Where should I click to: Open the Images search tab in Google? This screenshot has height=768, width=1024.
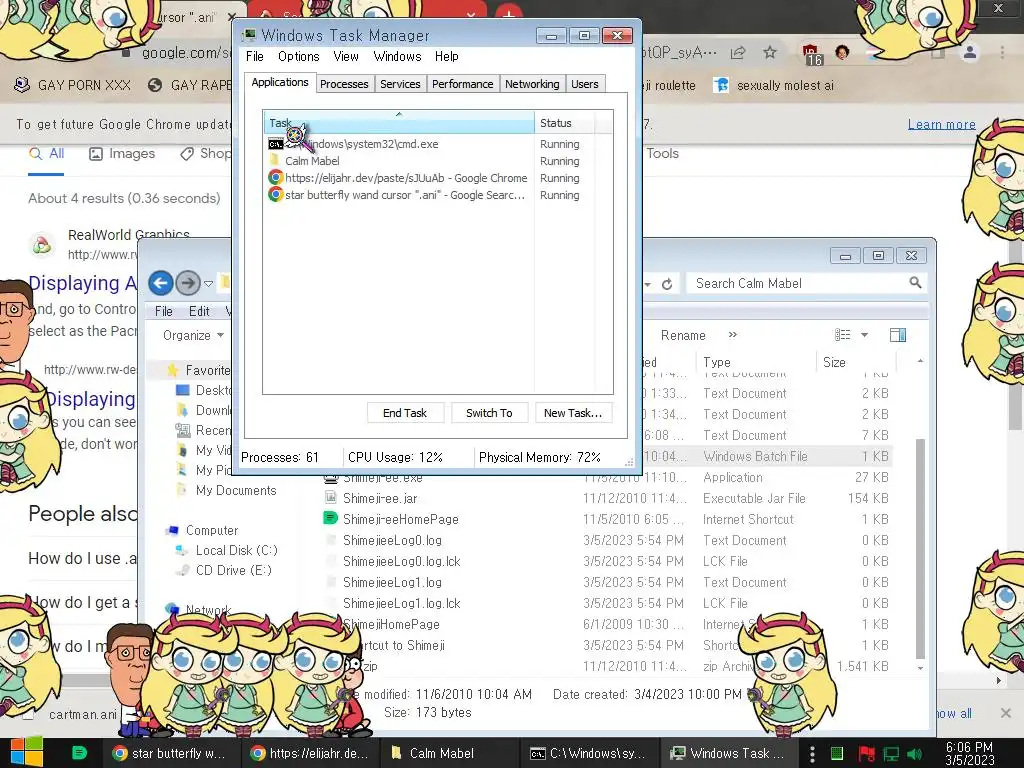(122, 154)
